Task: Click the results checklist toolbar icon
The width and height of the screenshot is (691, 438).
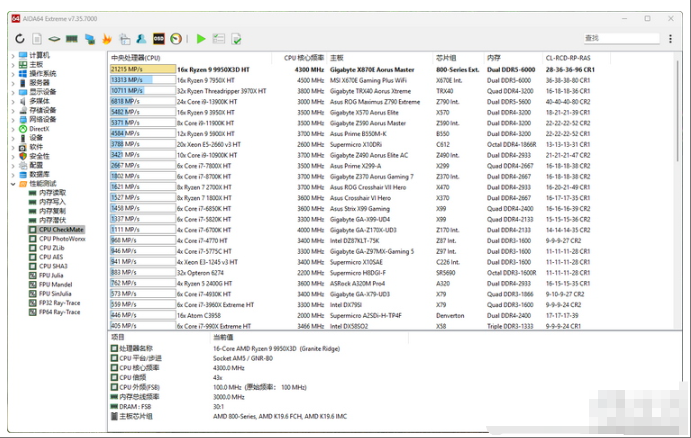Action: click(x=219, y=39)
